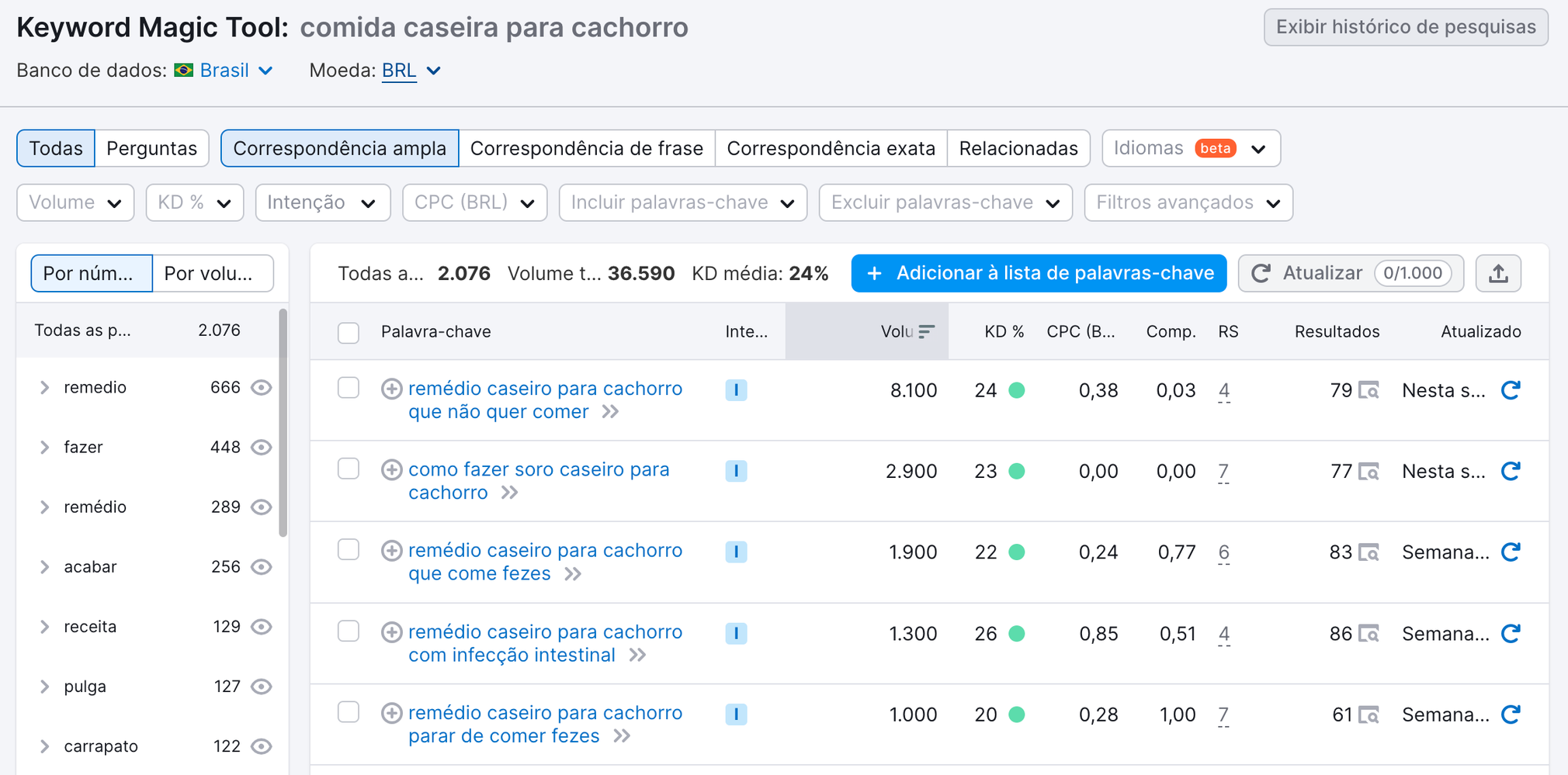The height and width of the screenshot is (775, 1568).
Task: Click the green KD difficulty indicator on first row
Action: pyautogui.click(x=1018, y=390)
